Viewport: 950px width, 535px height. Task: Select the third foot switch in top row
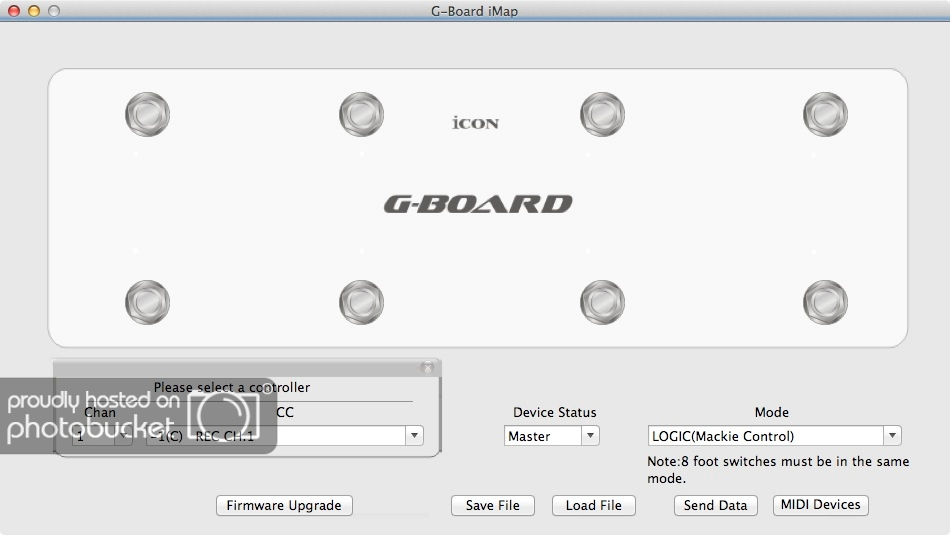click(x=602, y=115)
